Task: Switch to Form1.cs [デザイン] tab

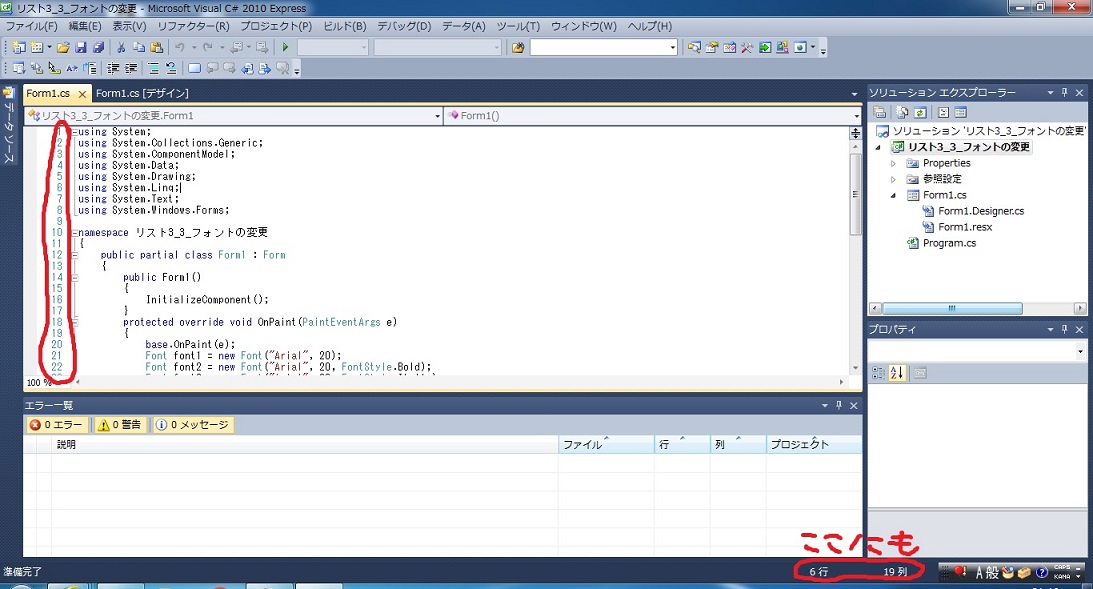Action: pyautogui.click(x=142, y=93)
